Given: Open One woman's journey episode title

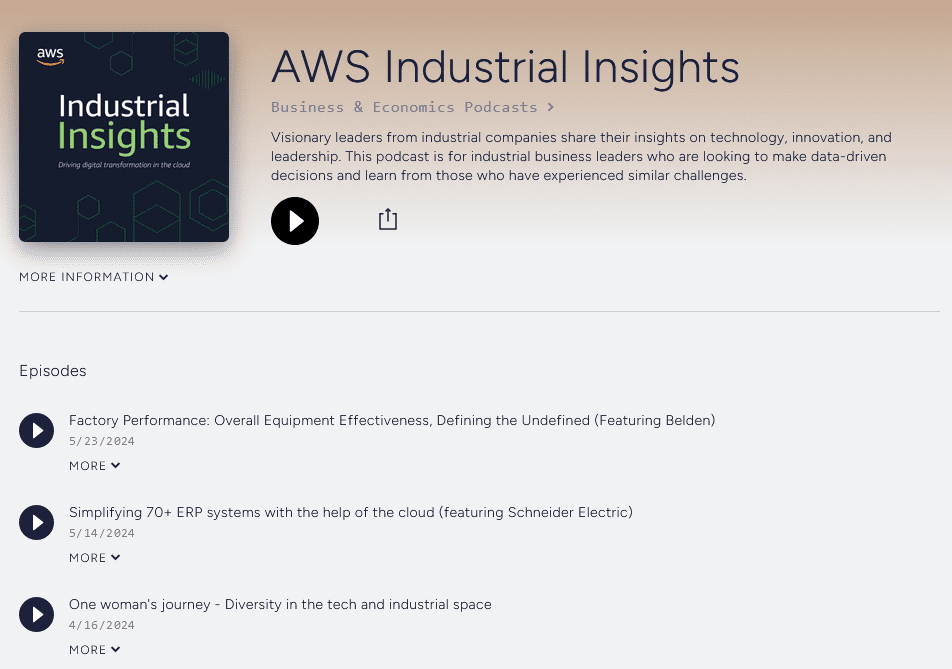Looking at the screenshot, I should click(280, 605).
